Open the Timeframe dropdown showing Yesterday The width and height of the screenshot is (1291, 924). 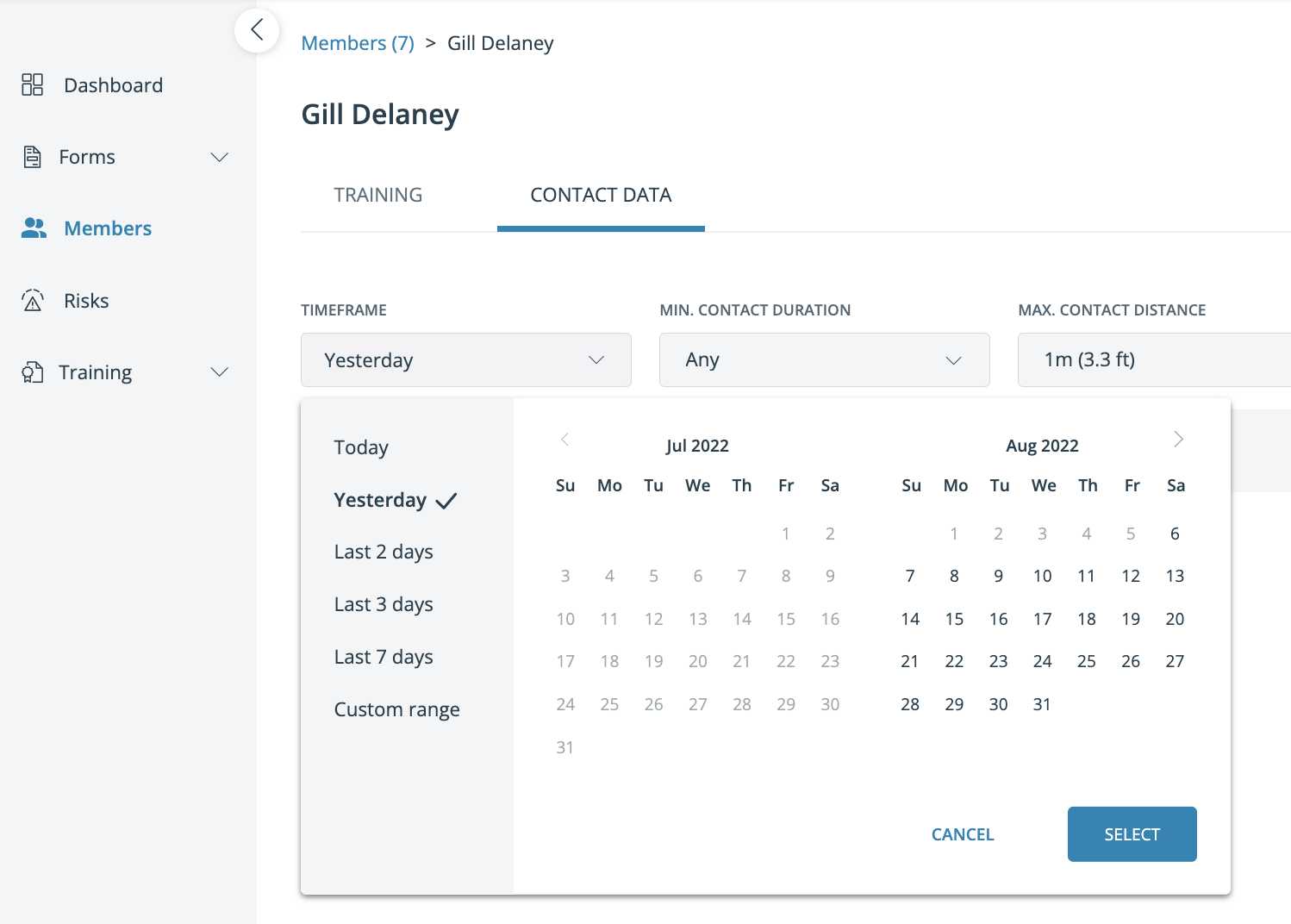466,360
